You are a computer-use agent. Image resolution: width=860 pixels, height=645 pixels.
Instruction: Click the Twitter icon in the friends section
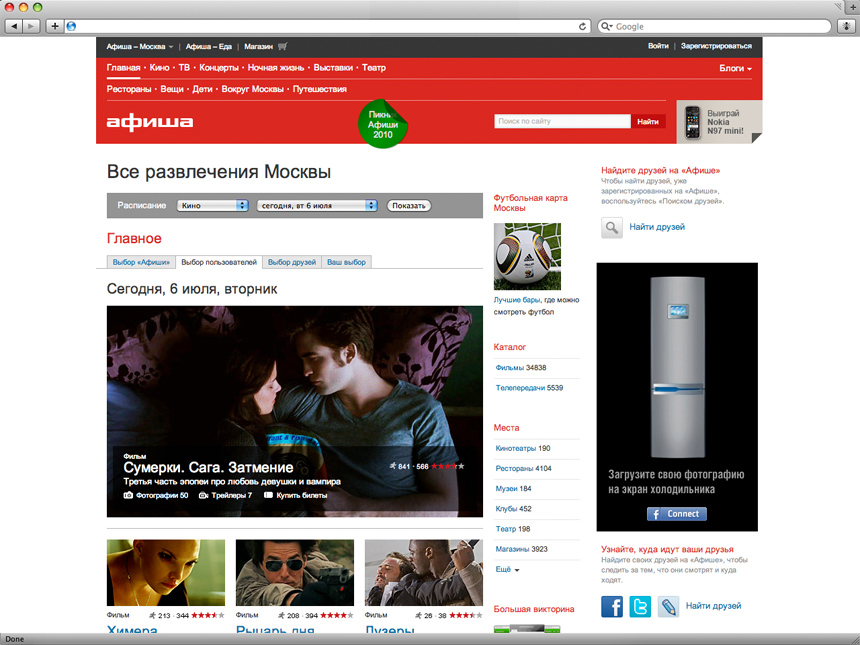640,607
